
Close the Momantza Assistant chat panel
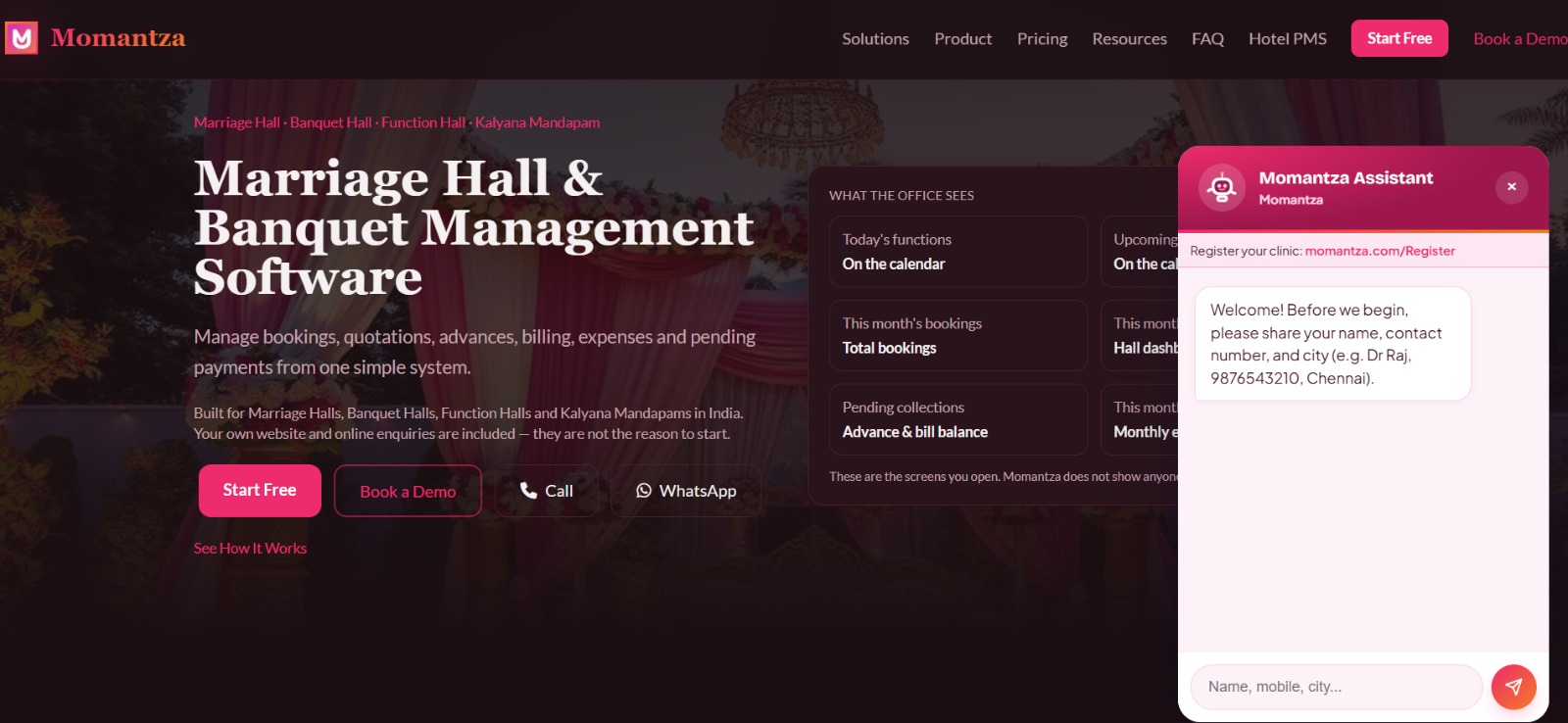click(x=1511, y=187)
